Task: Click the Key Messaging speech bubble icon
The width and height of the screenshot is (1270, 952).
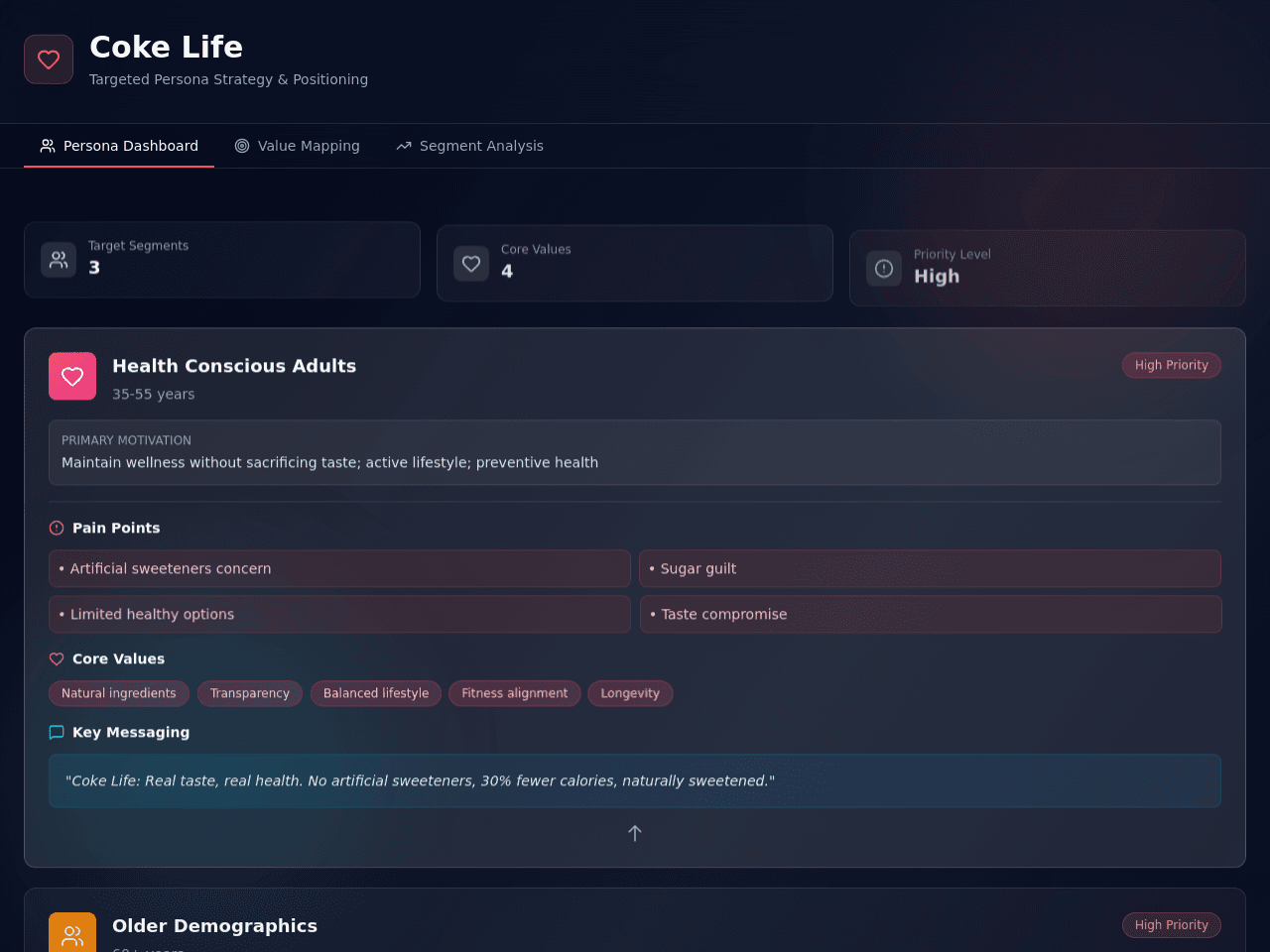Action: click(x=57, y=732)
